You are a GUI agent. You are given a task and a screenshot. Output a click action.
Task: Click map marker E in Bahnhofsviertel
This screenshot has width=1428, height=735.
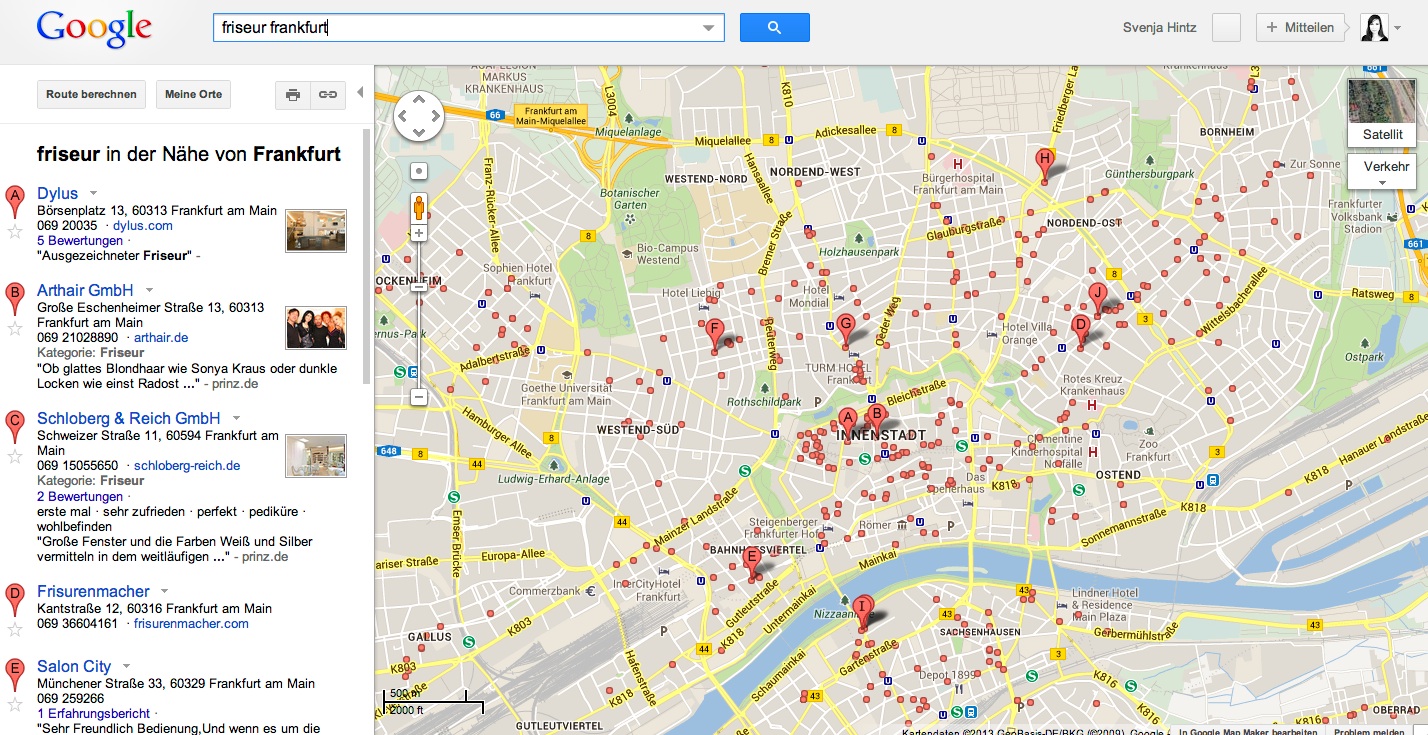(x=752, y=562)
